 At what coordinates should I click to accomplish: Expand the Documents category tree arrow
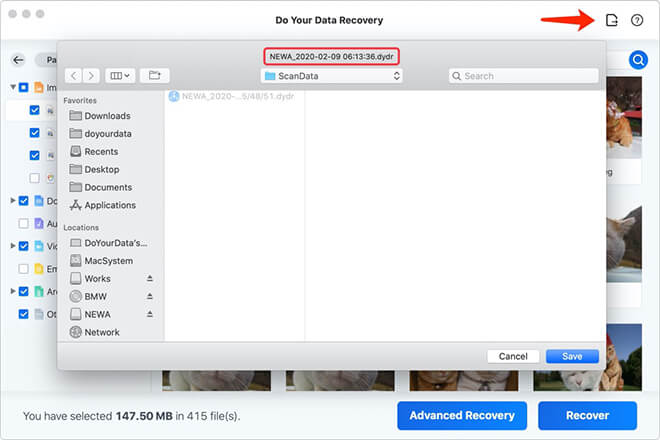coord(12,201)
